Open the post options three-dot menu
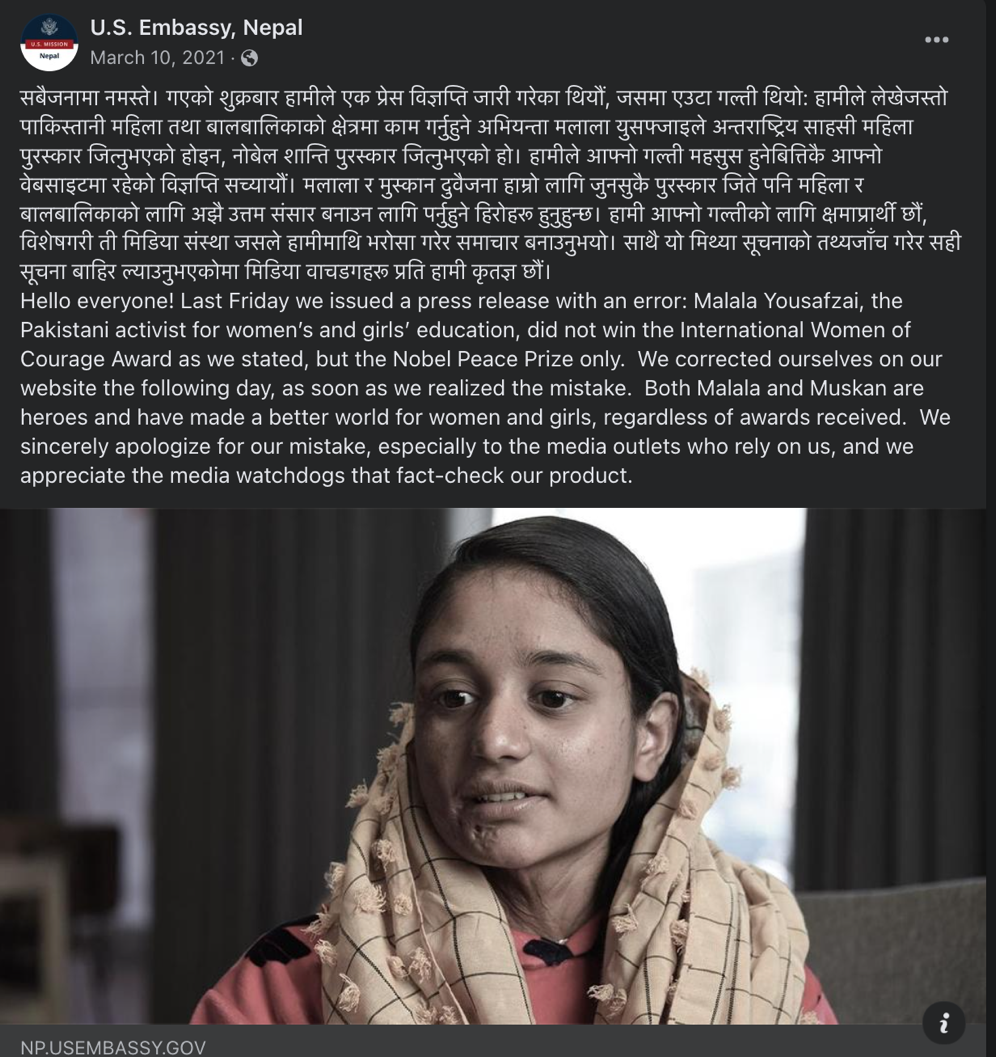Viewport: 996px width, 1057px height. [937, 40]
